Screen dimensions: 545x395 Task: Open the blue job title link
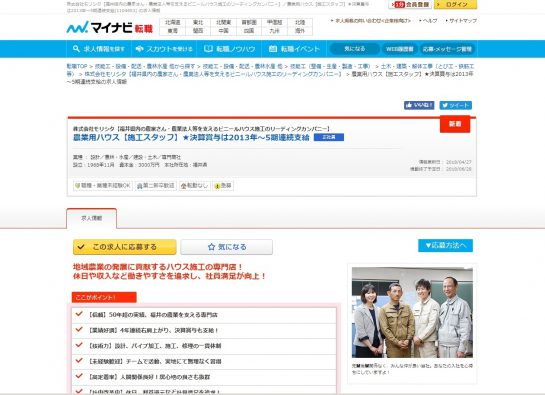(x=191, y=138)
